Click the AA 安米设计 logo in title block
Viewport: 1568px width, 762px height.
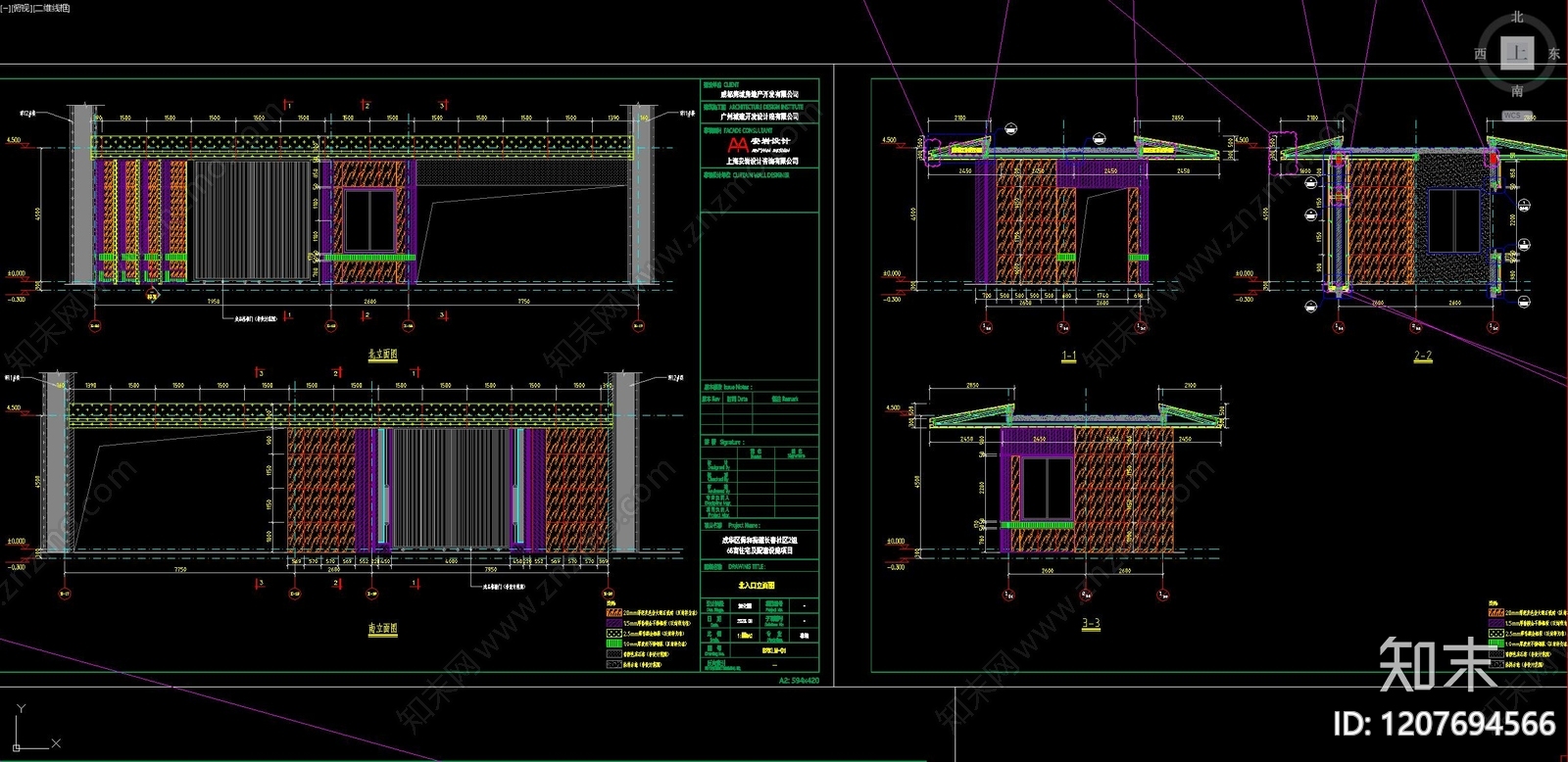[x=759, y=145]
